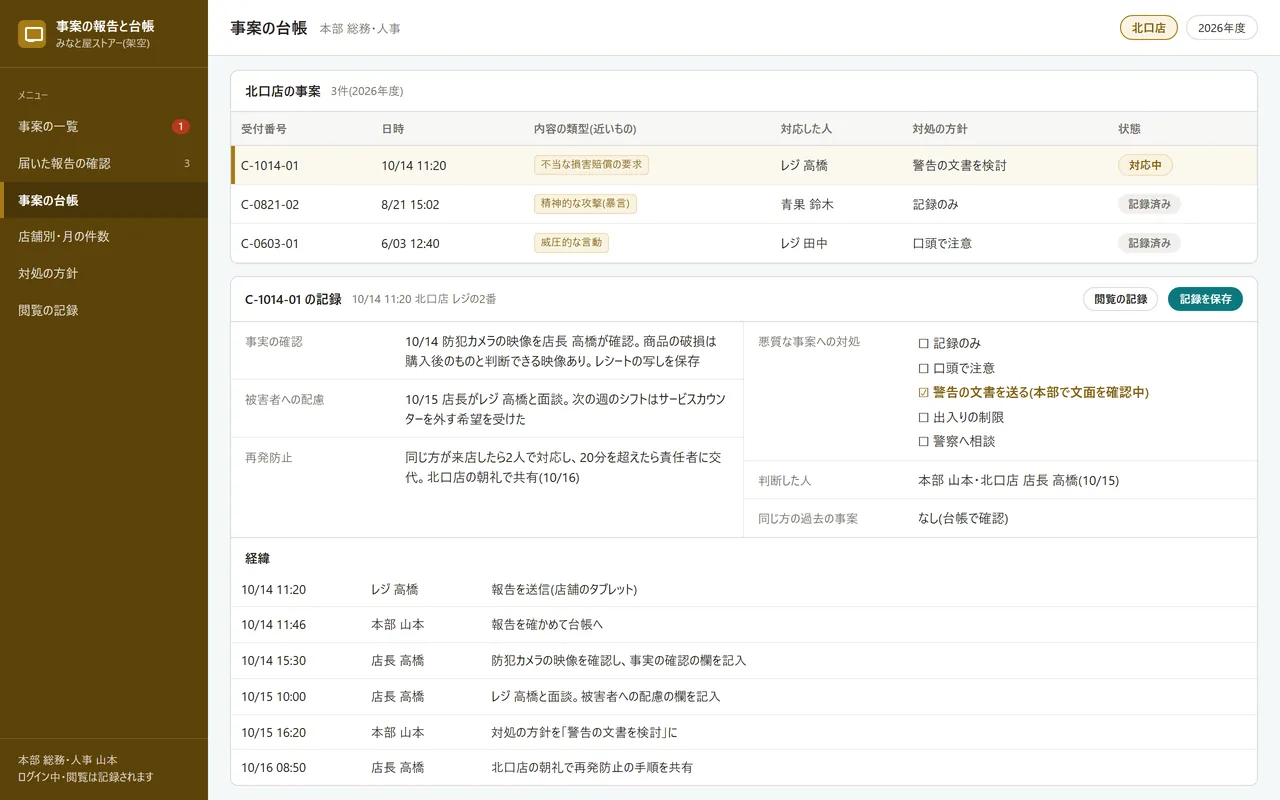Check the 警察へ相談 option

[x=956, y=441]
